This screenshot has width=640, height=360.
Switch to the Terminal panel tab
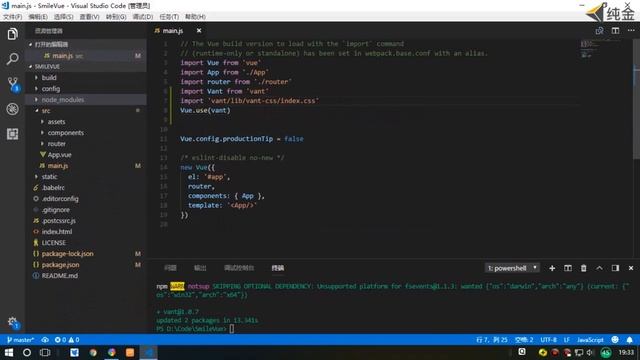click(278, 268)
